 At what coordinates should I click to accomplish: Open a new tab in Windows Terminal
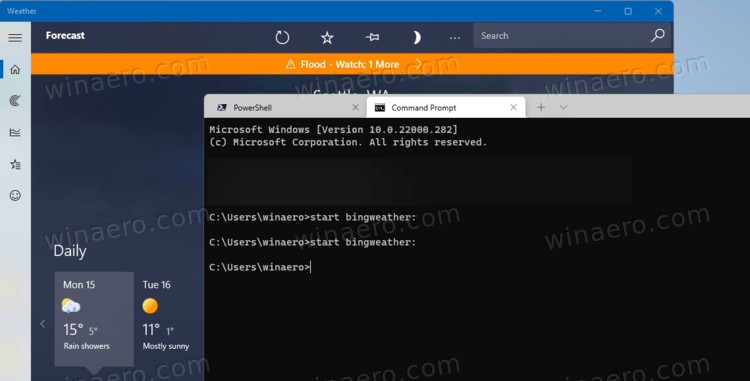click(541, 108)
